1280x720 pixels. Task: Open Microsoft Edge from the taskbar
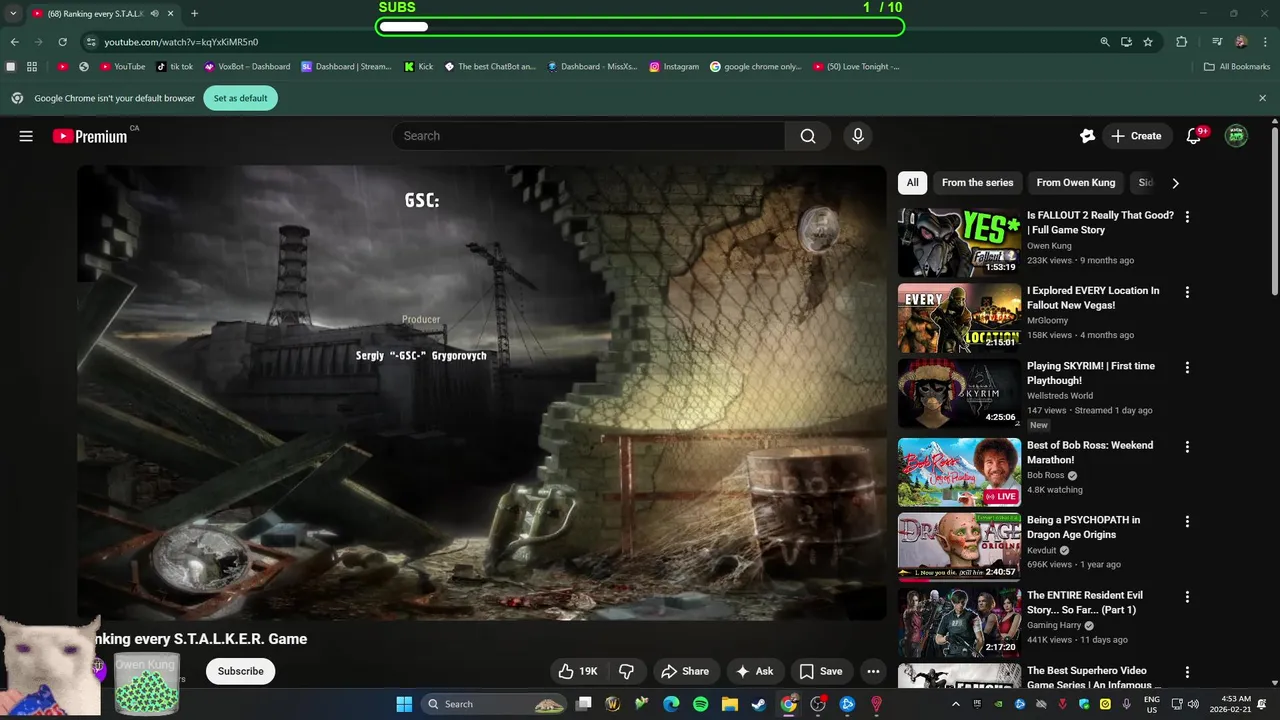(671, 704)
